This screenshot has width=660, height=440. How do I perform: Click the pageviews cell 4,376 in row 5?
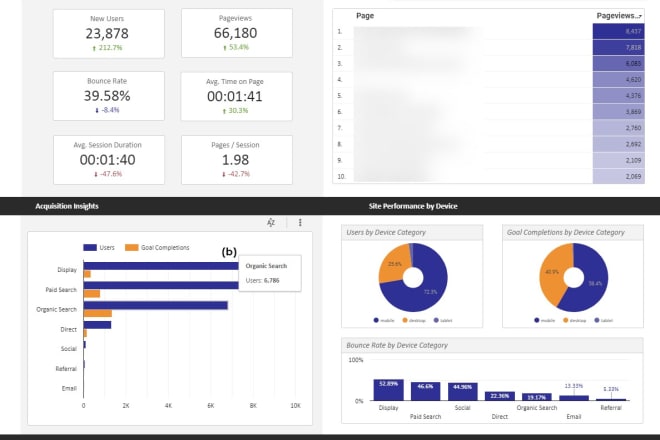tap(618, 96)
